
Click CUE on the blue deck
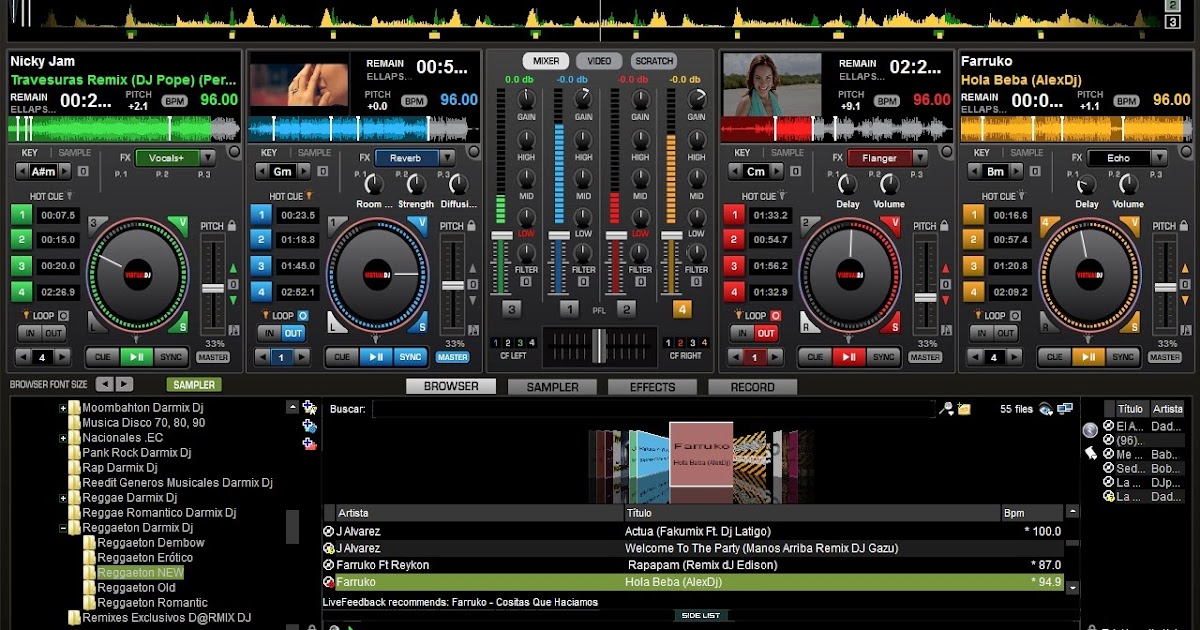[x=342, y=357]
